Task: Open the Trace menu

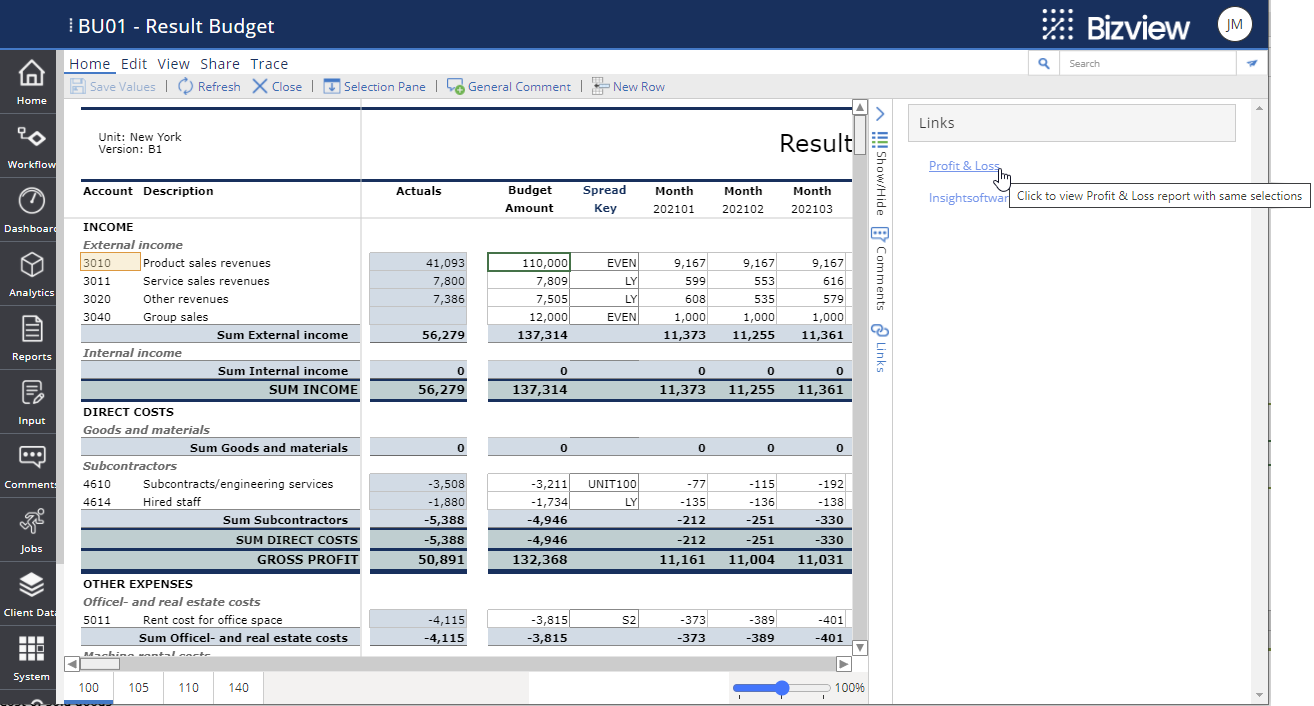Action: (269, 64)
